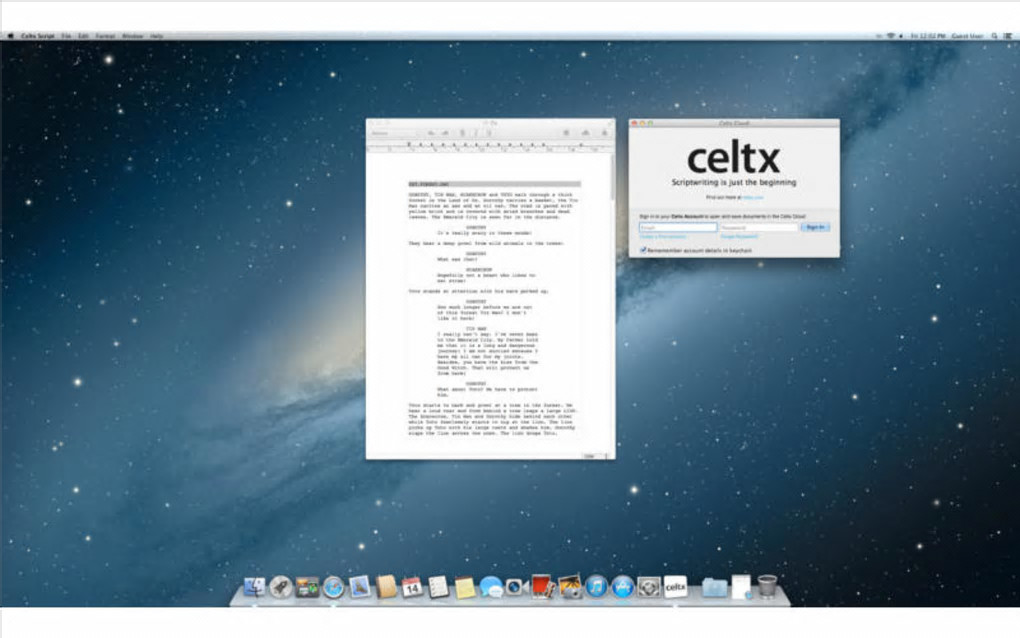The width and height of the screenshot is (1020, 638).
Task: Open the Edit menu
Action: 83,36
